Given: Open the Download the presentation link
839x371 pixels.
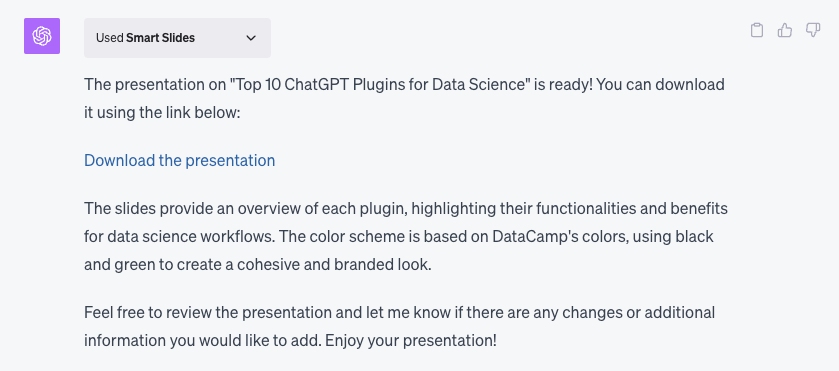Looking at the screenshot, I should [180, 160].
